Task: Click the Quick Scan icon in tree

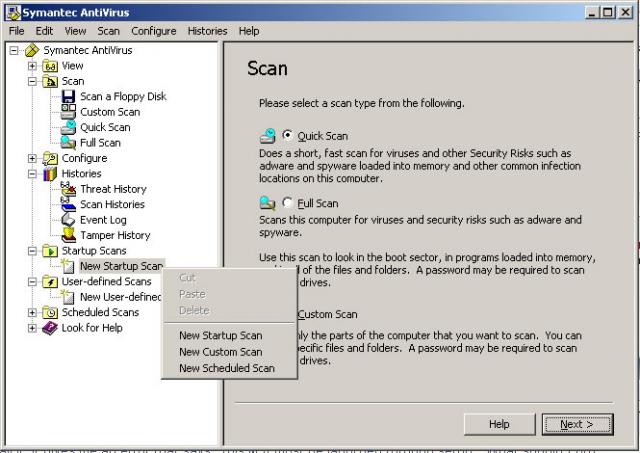Action: click(68, 127)
